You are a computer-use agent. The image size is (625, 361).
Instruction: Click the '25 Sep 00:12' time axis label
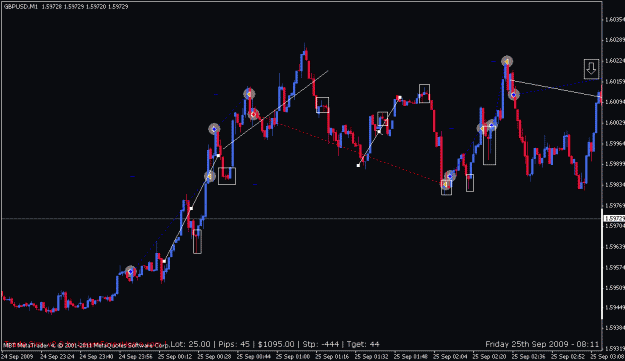point(175,356)
